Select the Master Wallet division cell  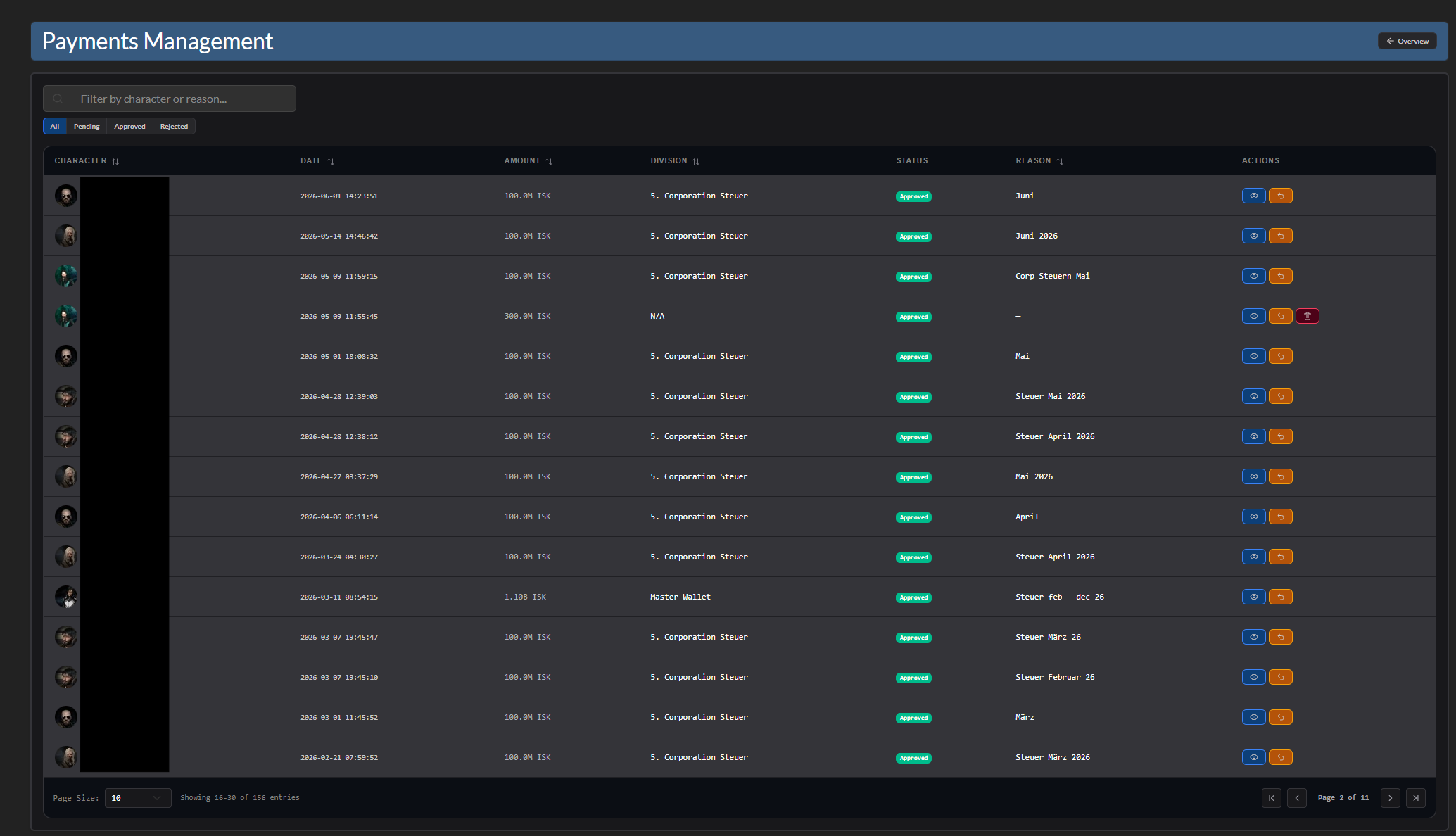(680, 597)
